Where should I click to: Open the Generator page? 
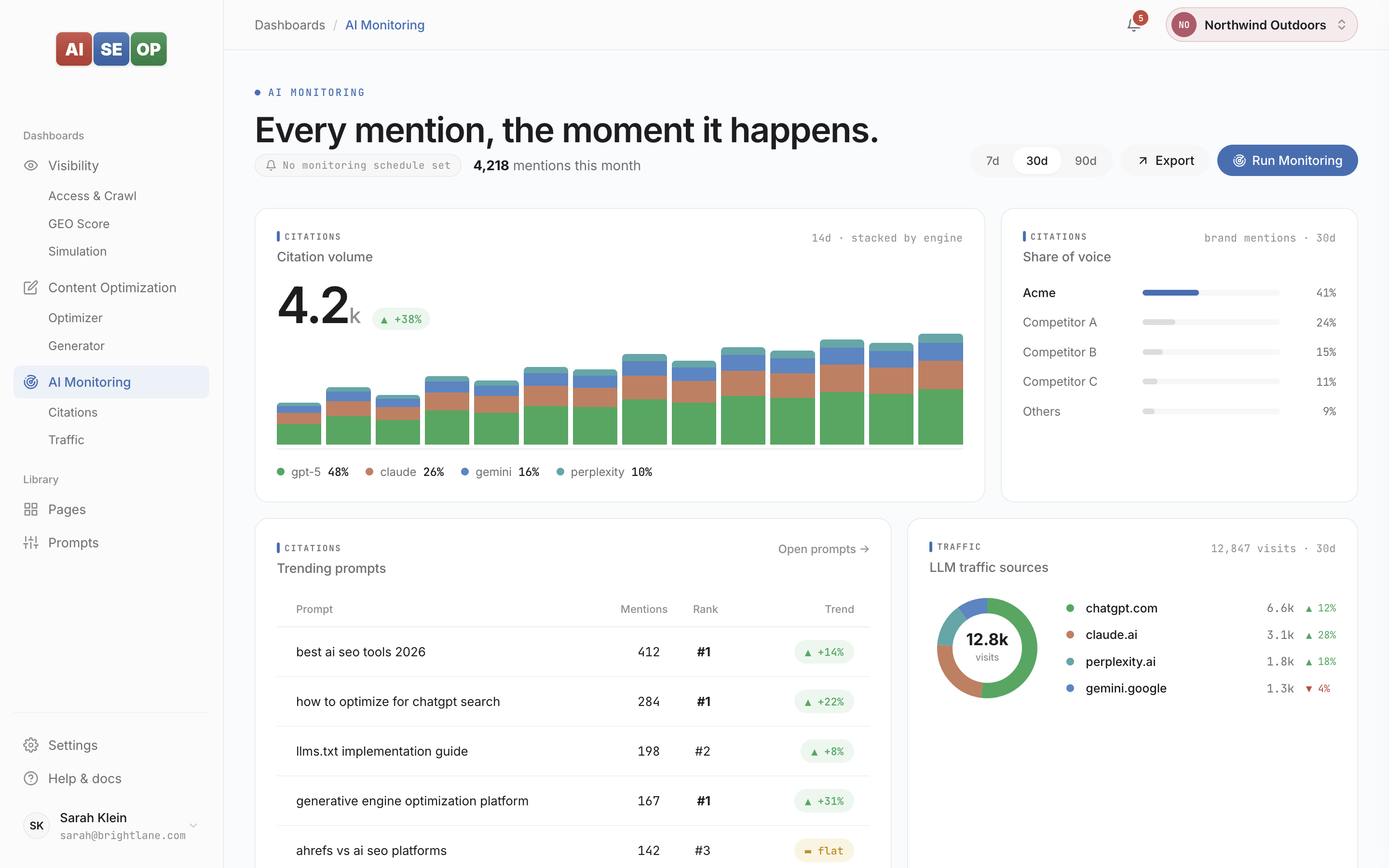[x=76, y=346]
